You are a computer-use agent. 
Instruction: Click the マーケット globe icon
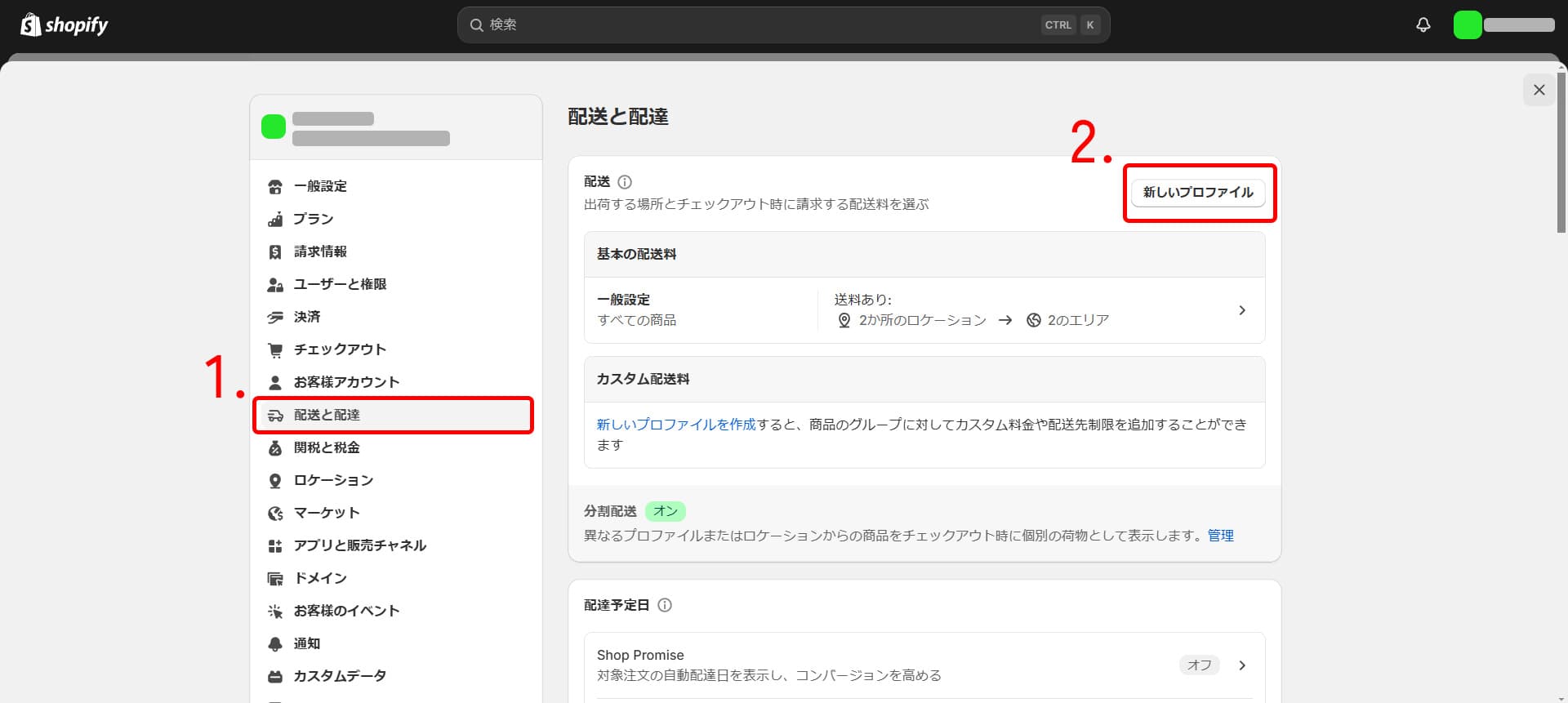pyautogui.click(x=275, y=514)
